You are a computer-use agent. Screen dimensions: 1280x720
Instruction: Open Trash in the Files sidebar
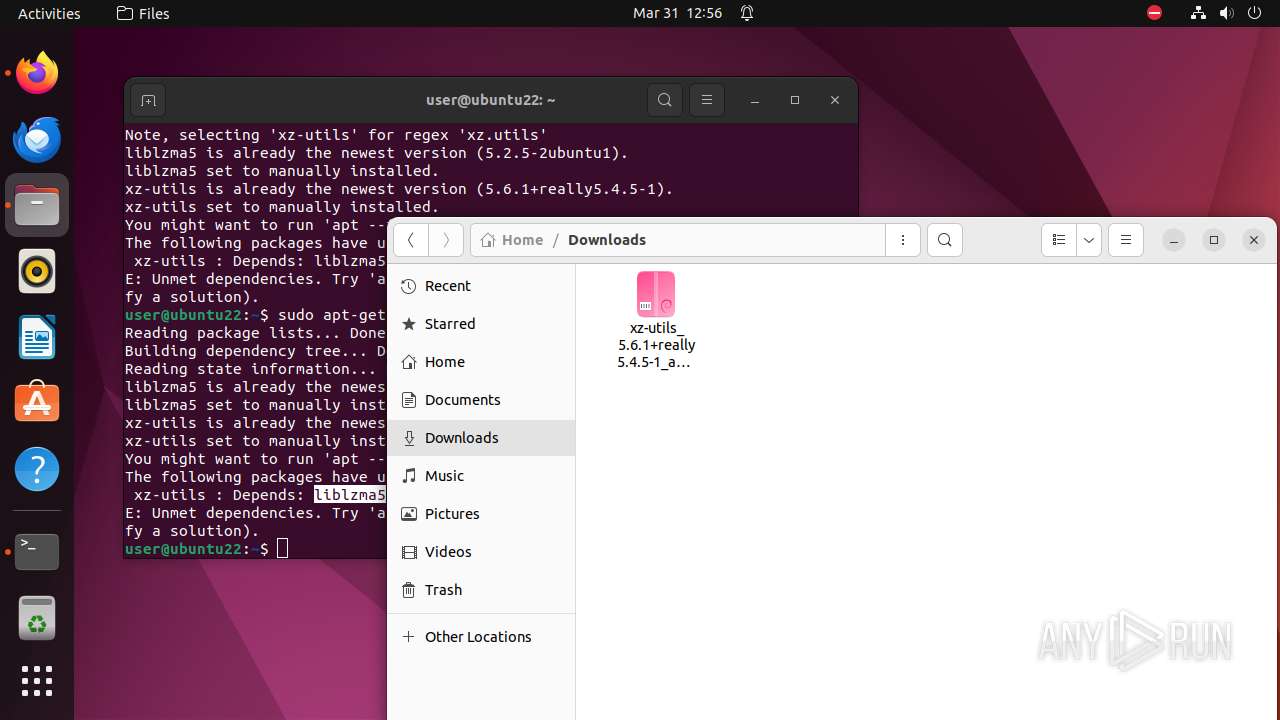pyautogui.click(x=481, y=590)
